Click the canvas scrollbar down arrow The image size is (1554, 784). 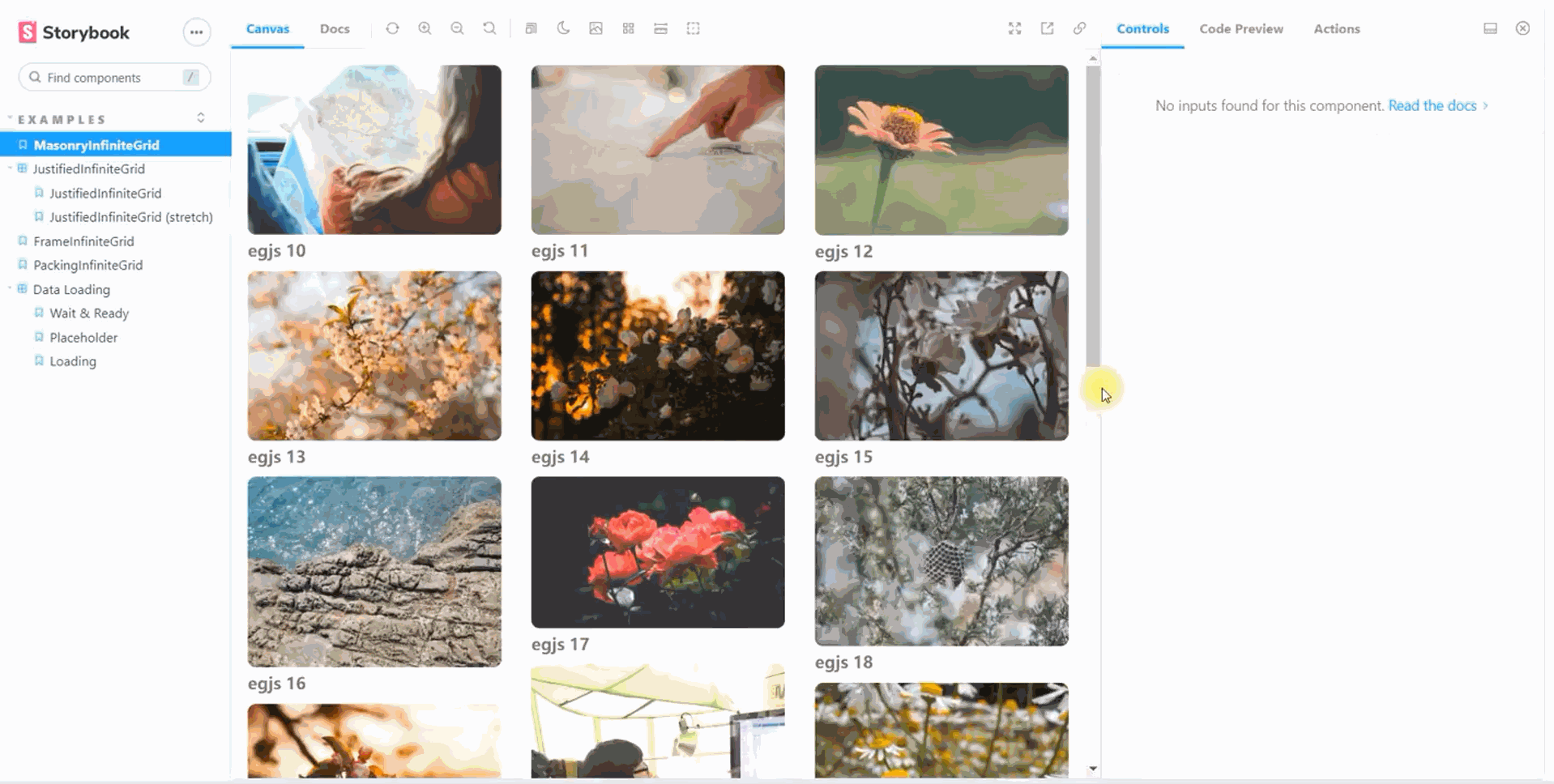(1093, 769)
